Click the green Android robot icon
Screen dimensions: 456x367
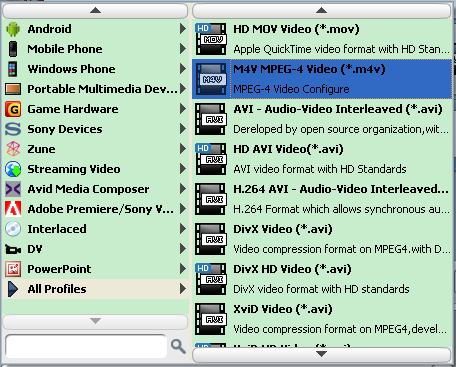click(13, 29)
